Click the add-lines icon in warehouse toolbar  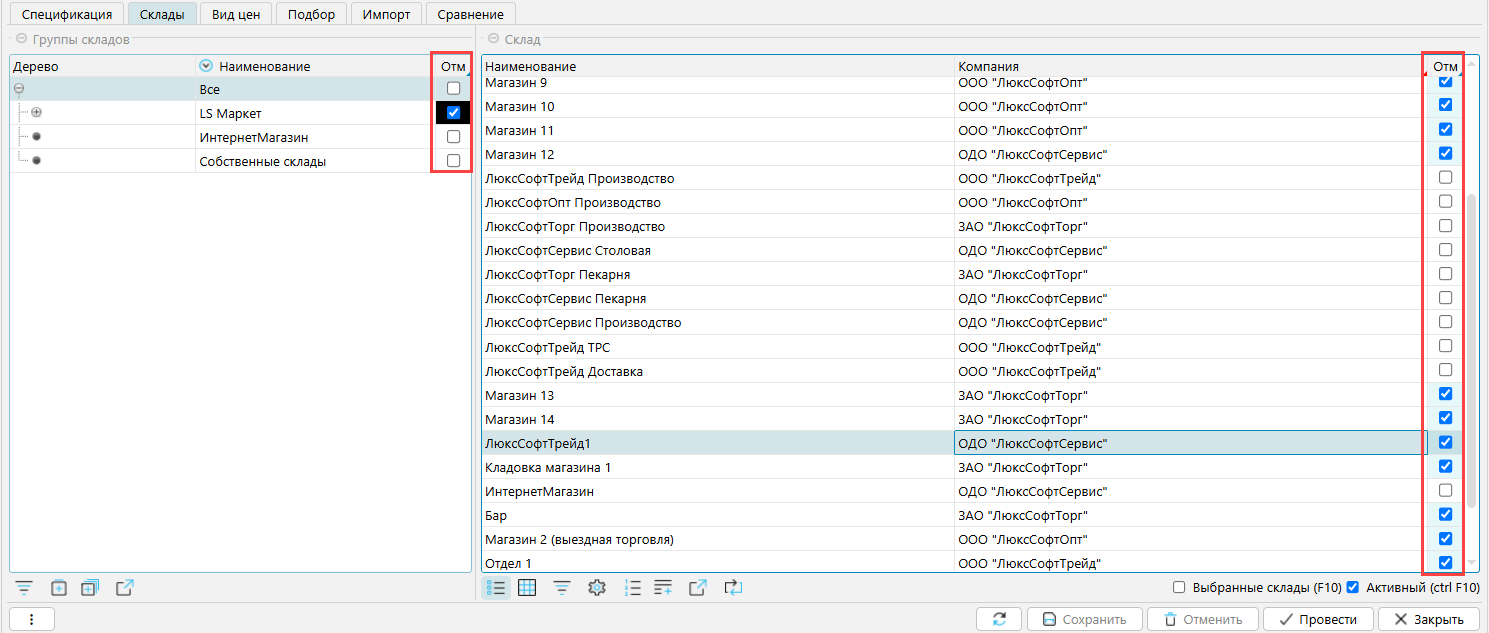[x=663, y=588]
